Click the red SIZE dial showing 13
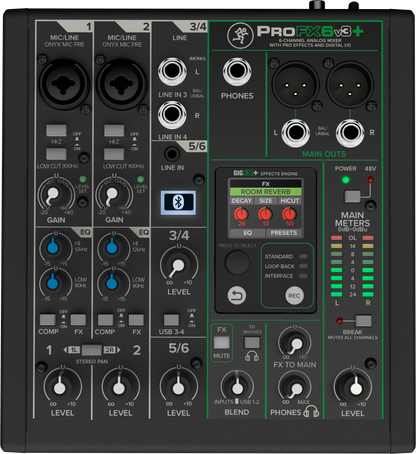This screenshot has width=416, height=454. [x=265, y=213]
